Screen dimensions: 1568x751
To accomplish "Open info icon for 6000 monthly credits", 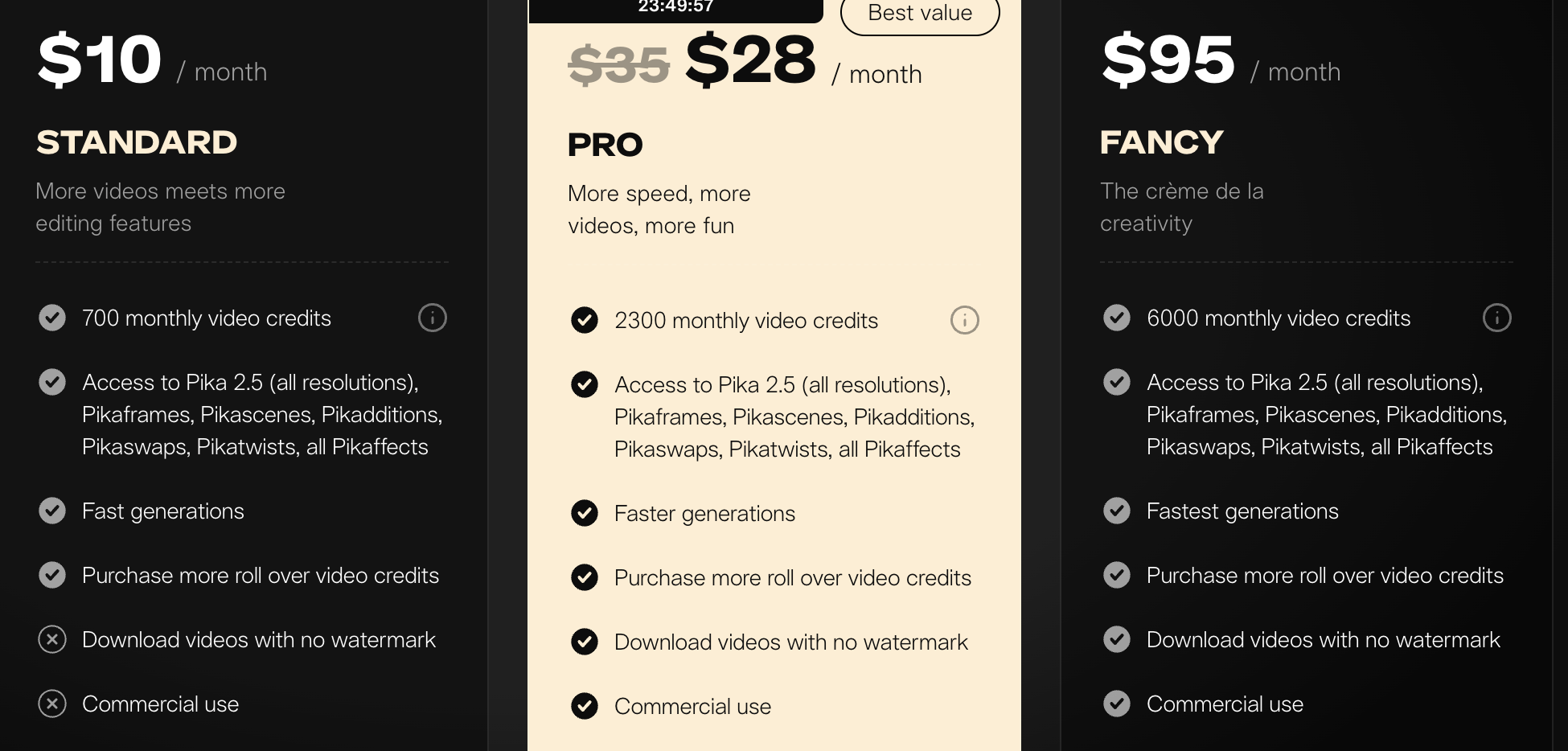I will (x=1497, y=318).
